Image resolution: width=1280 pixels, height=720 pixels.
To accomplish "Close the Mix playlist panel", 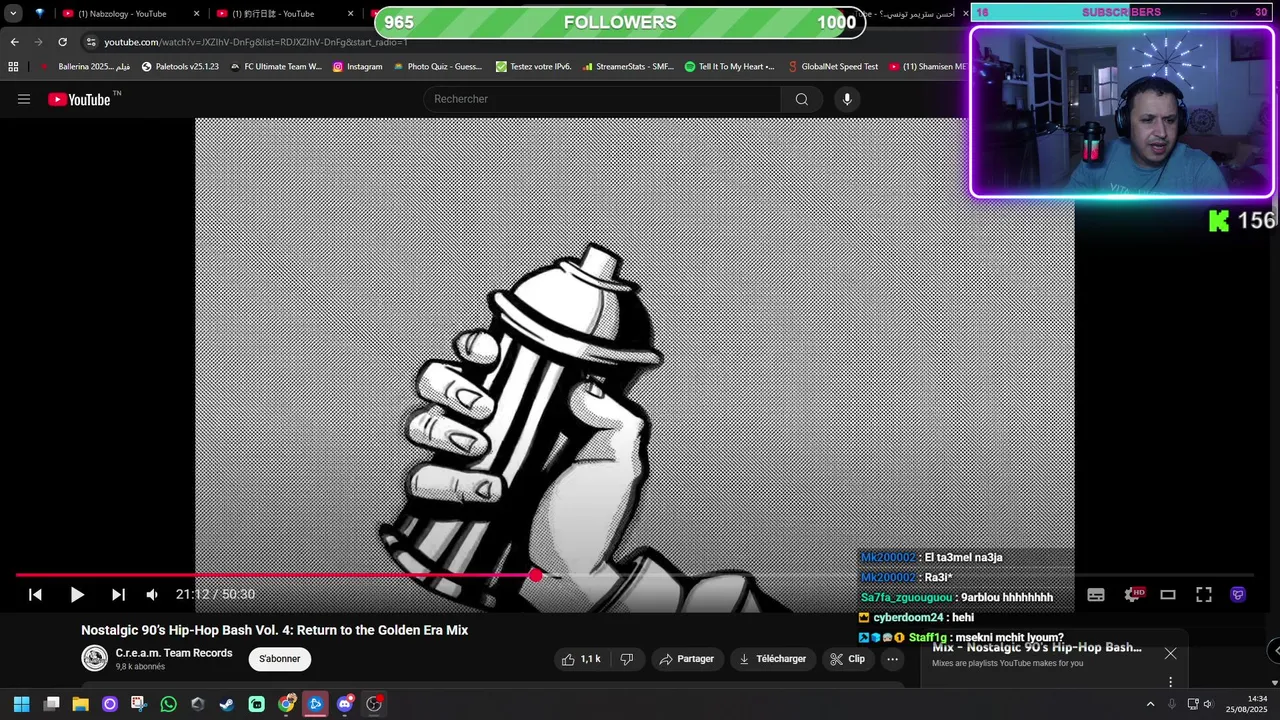I will [1170, 654].
